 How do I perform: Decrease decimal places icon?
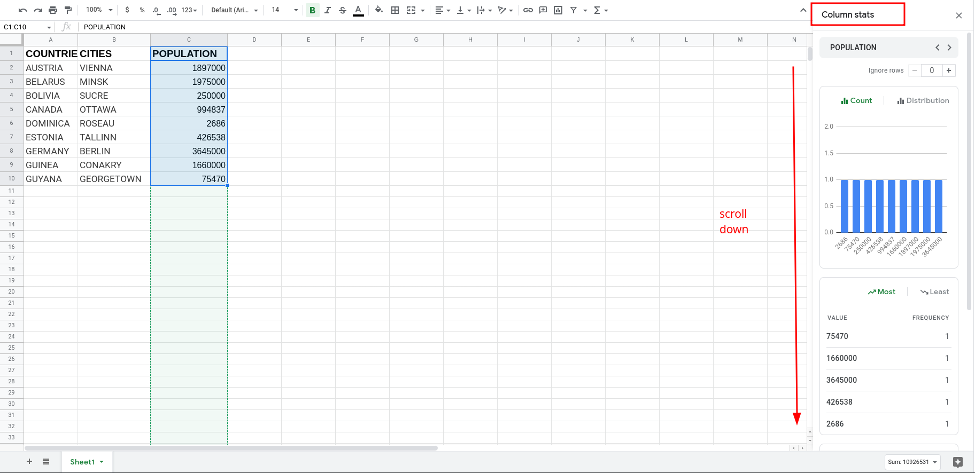pos(156,10)
